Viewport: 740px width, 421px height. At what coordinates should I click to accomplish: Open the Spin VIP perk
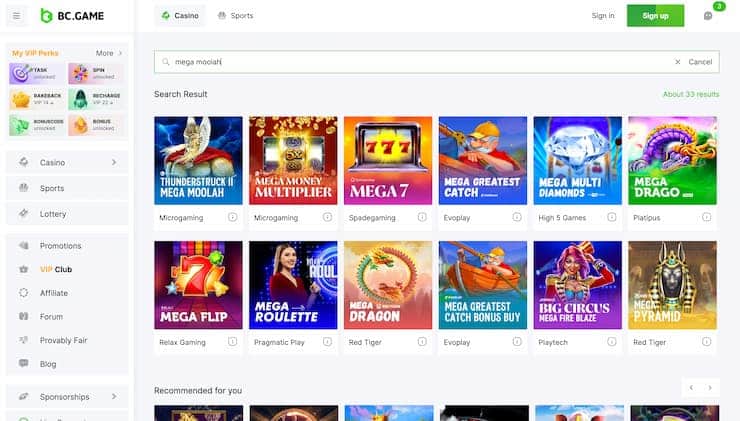tap(96, 73)
